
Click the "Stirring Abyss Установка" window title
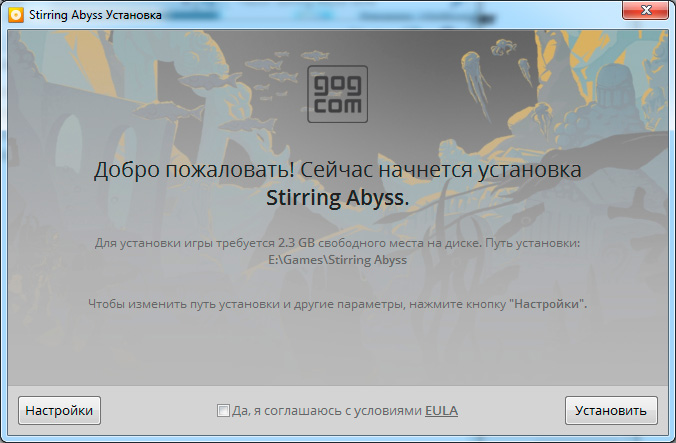tap(95, 15)
